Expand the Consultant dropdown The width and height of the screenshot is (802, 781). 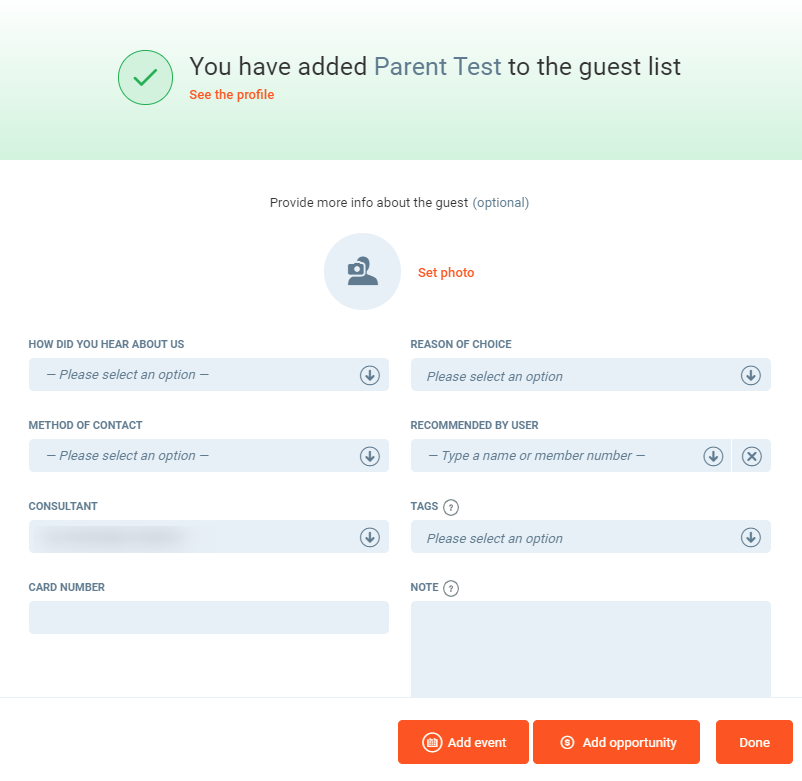pyautogui.click(x=369, y=537)
